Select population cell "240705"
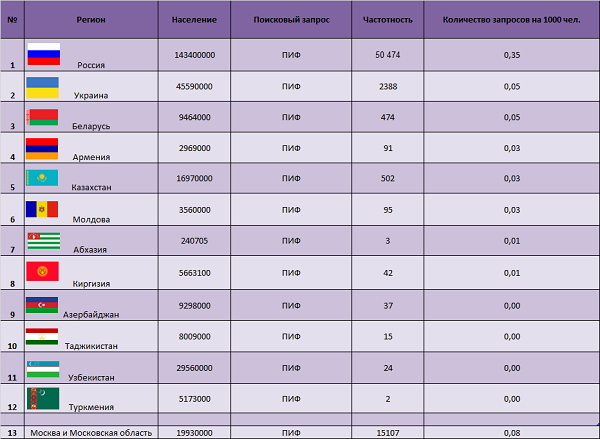The height and width of the screenshot is (439, 600). coord(194,241)
